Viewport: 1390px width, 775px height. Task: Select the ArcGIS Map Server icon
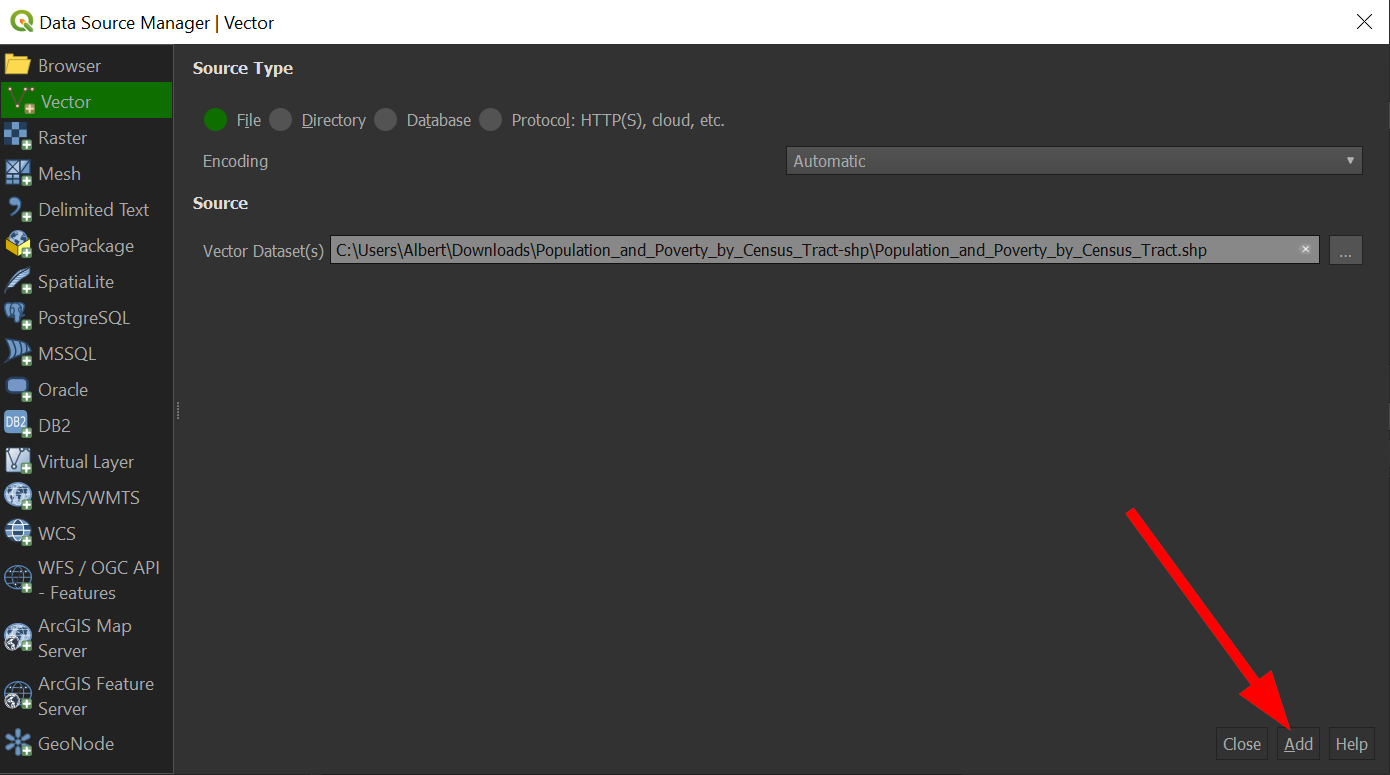pos(18,638)
